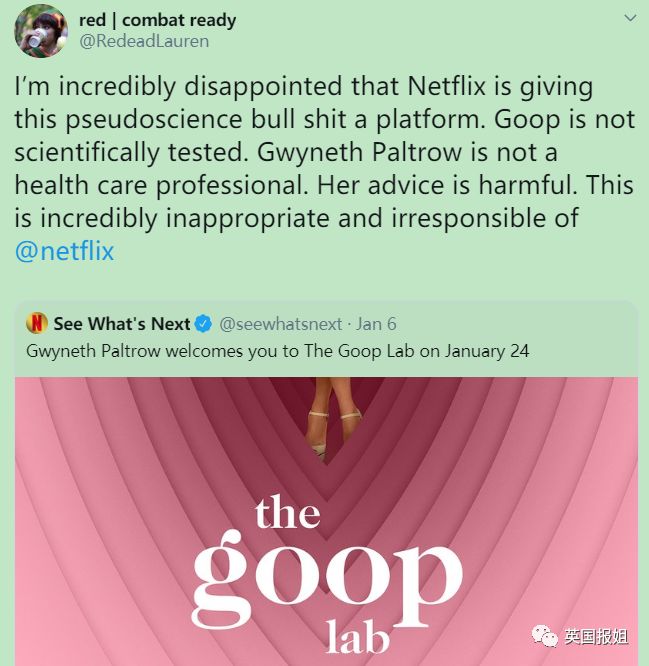Click the WeChat watermark logo icon

pyautogui.click(x=545, y=636)
